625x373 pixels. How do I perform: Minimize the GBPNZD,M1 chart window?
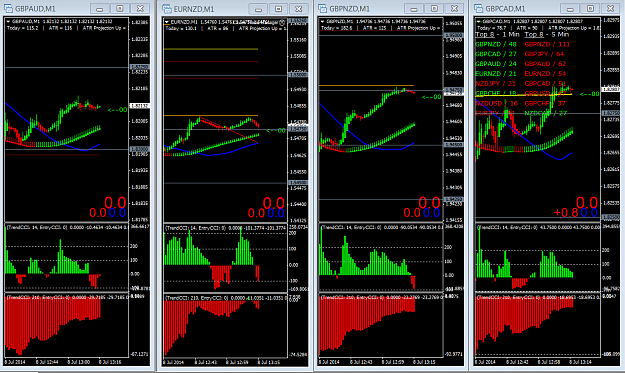[x=414, y=8]
